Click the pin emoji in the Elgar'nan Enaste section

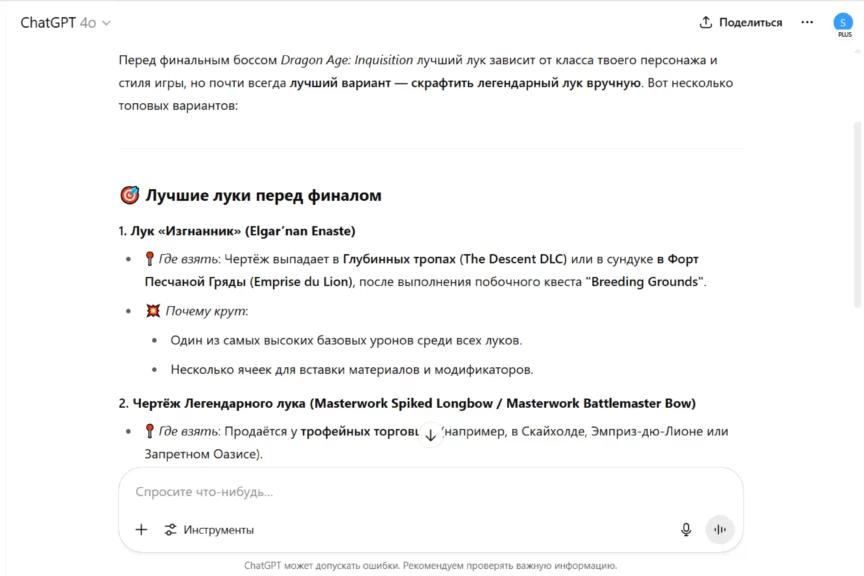point(150,259)
